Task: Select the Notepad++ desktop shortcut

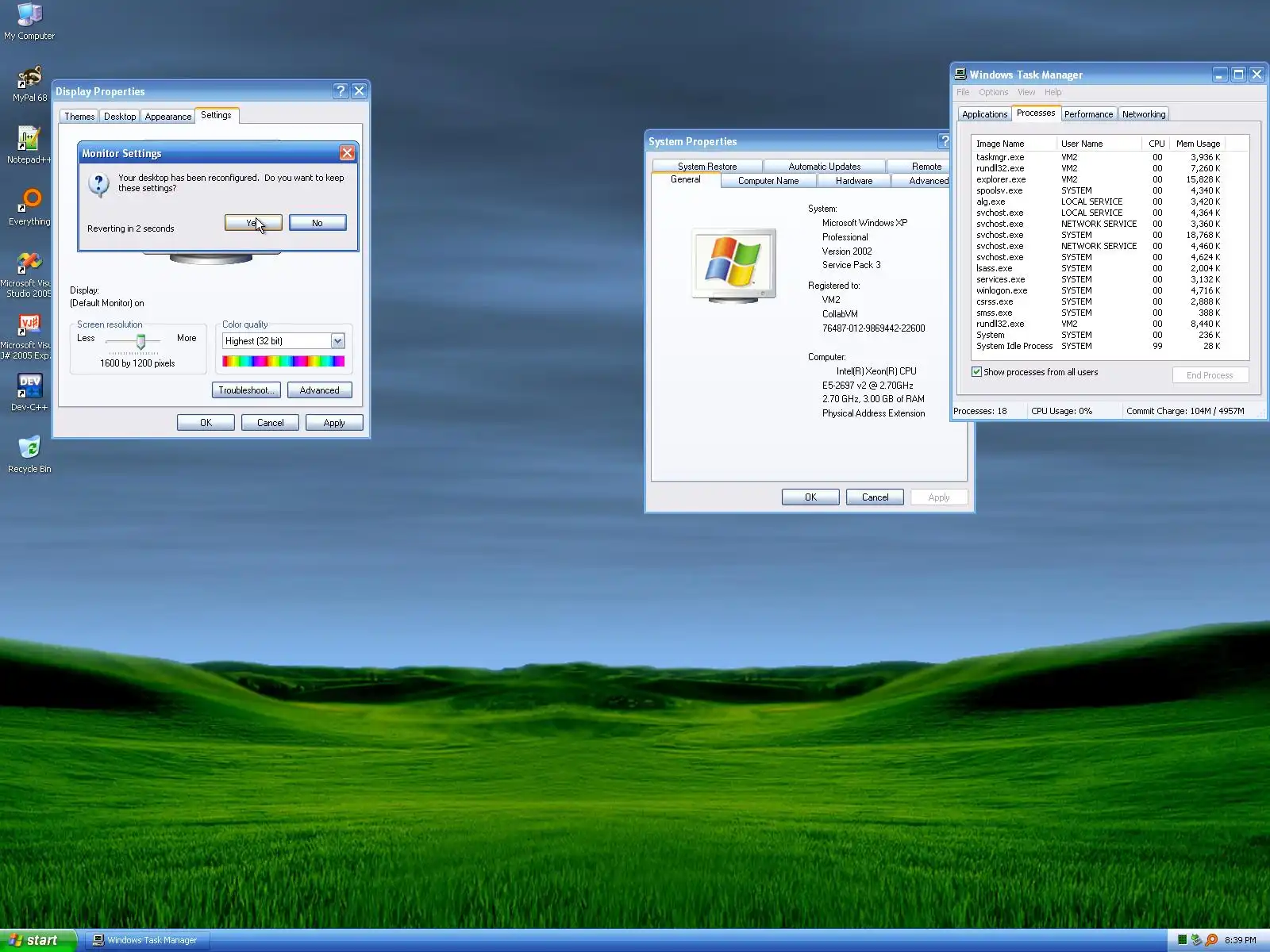Action: (29, 145)
